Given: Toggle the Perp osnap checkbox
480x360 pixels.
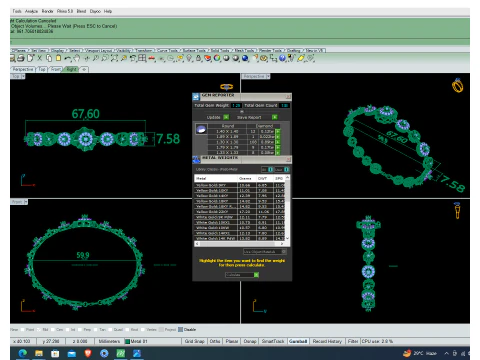Looking at the screenshot, I should [x=80, y=330].
